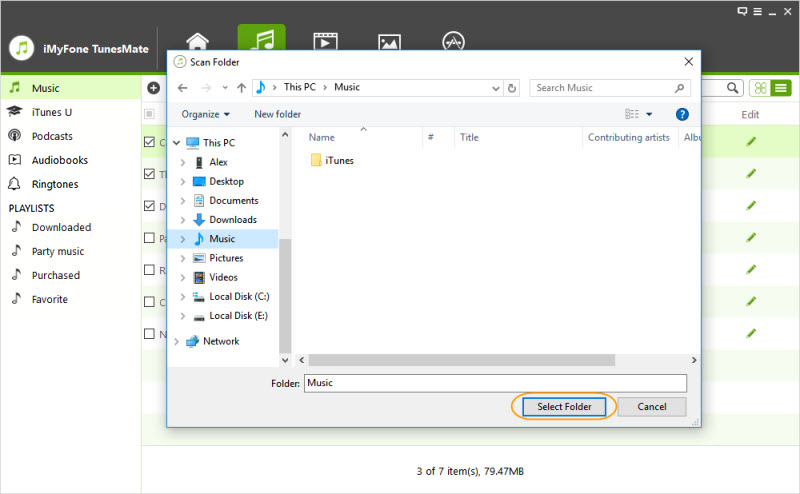Open the Music tab icon in TunesMate toolbar

(x=261, y=37)
